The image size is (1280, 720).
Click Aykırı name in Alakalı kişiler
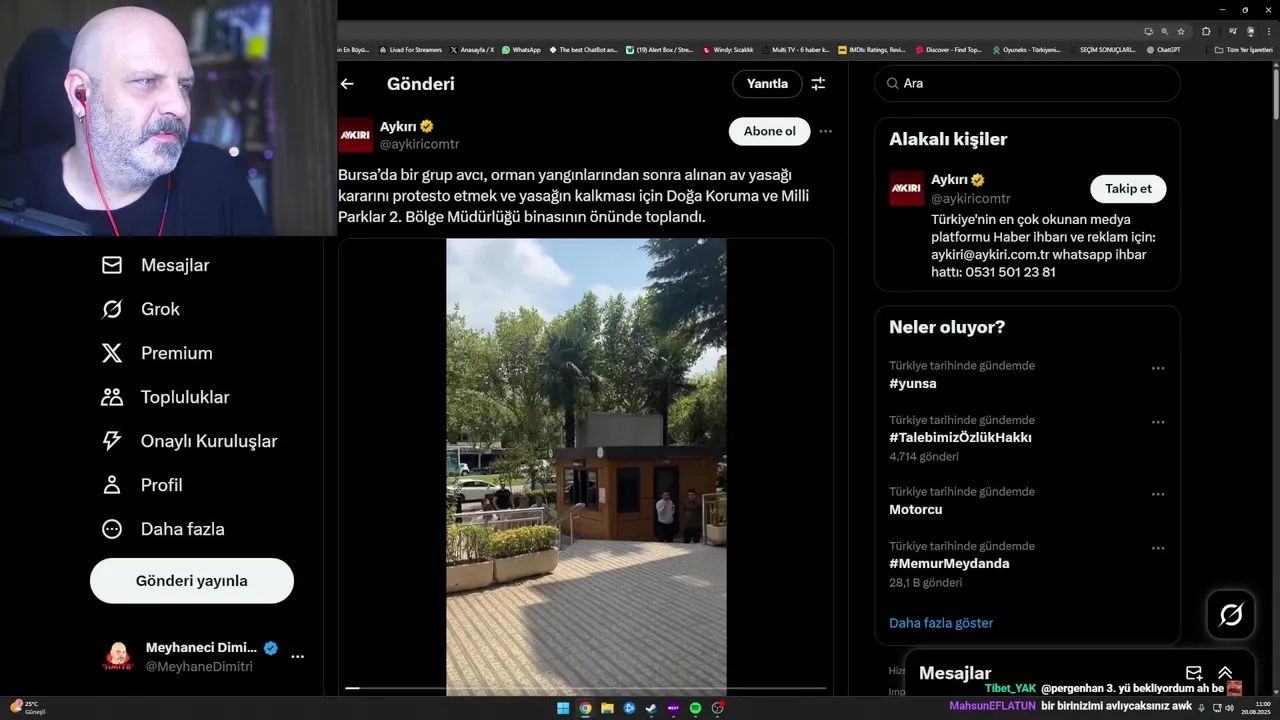point(949,180)
